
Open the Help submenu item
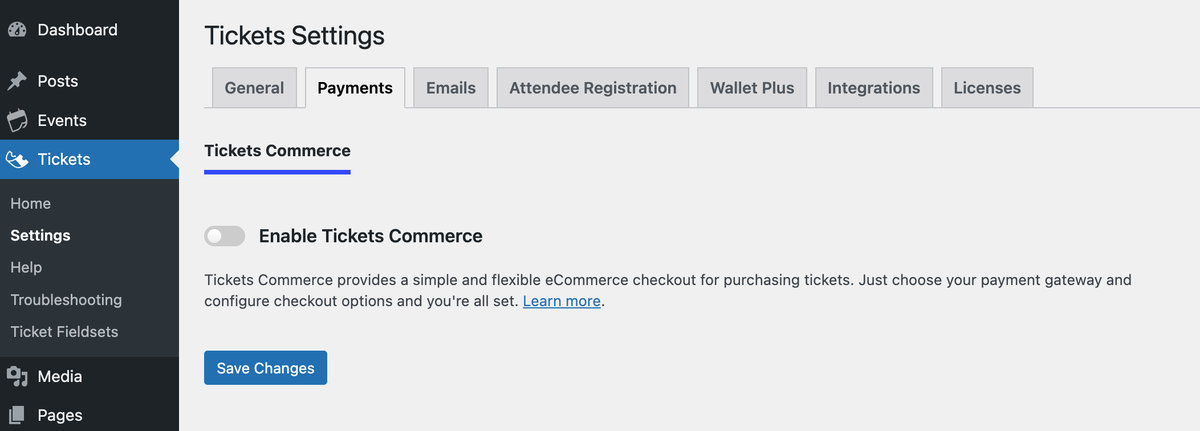click(26, 268)
